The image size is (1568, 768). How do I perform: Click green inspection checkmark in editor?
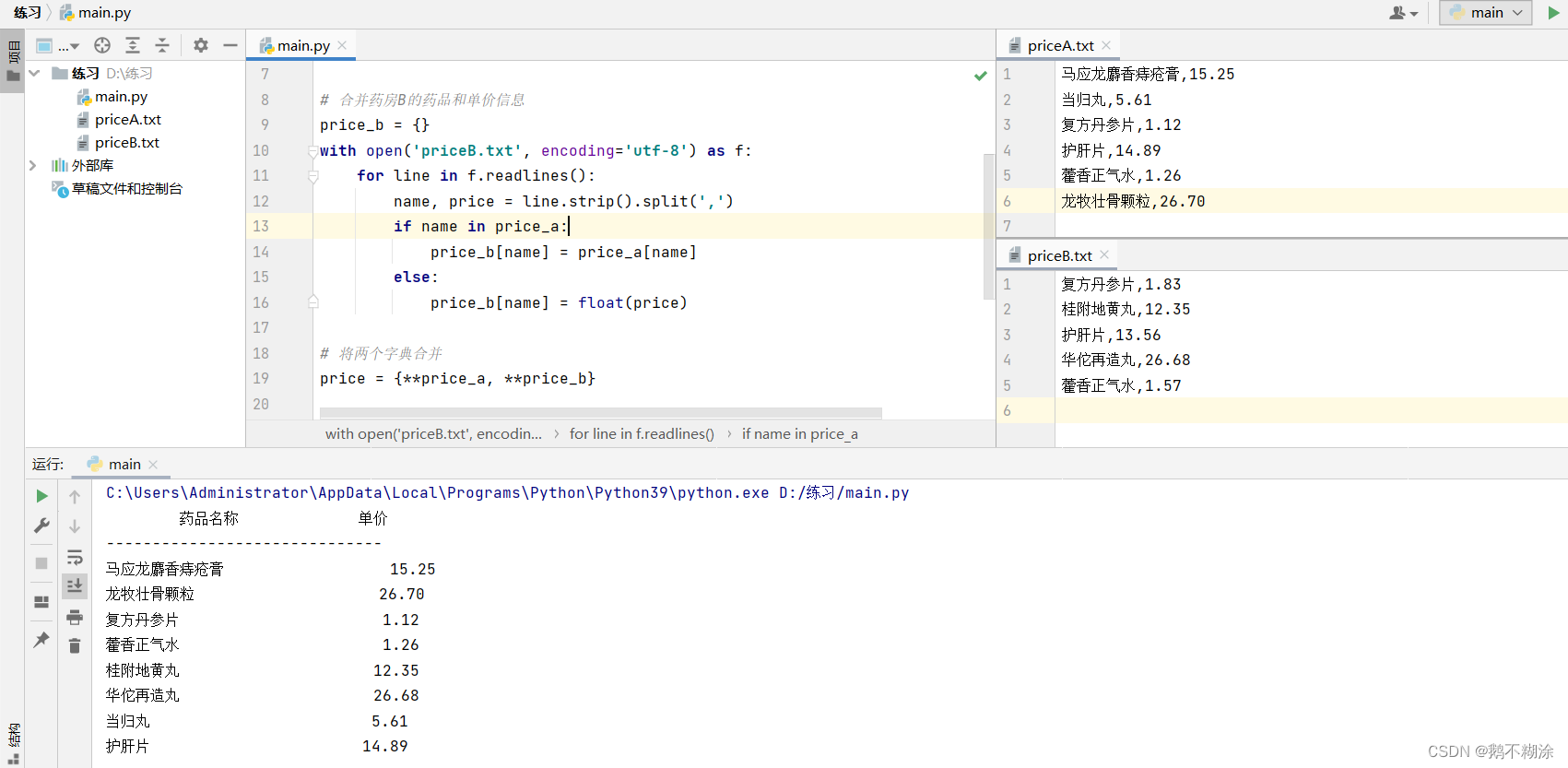981,76
